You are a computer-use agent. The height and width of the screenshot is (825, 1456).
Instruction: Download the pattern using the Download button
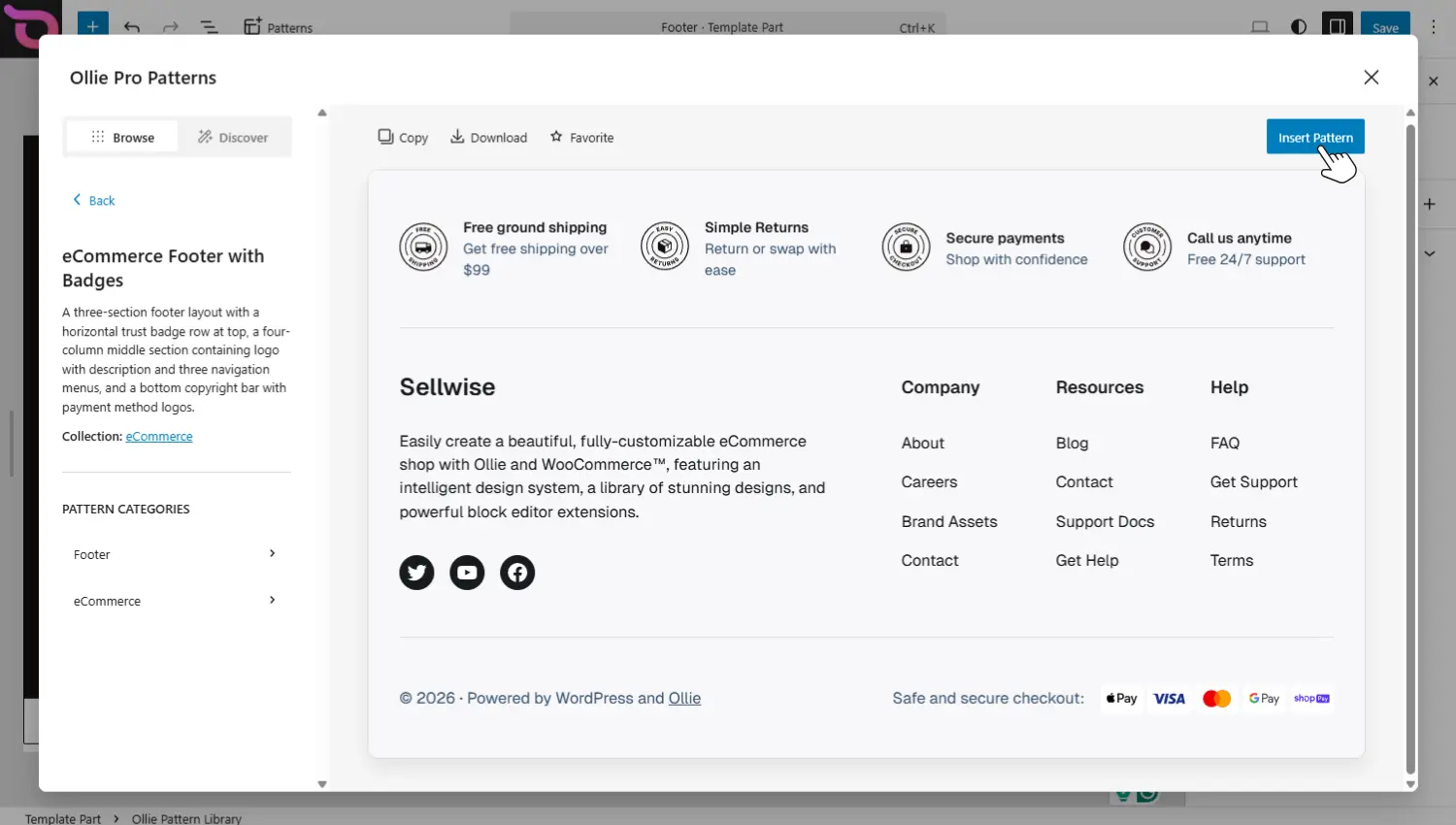pyautogui.click(x=488, y=137)
